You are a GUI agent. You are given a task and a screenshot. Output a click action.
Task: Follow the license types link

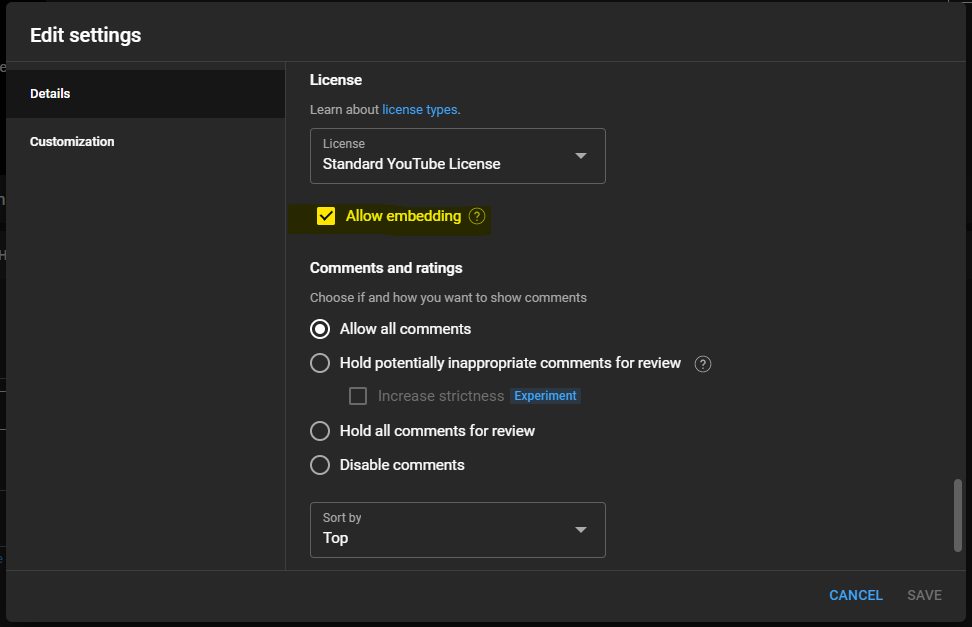pos(420,110)
